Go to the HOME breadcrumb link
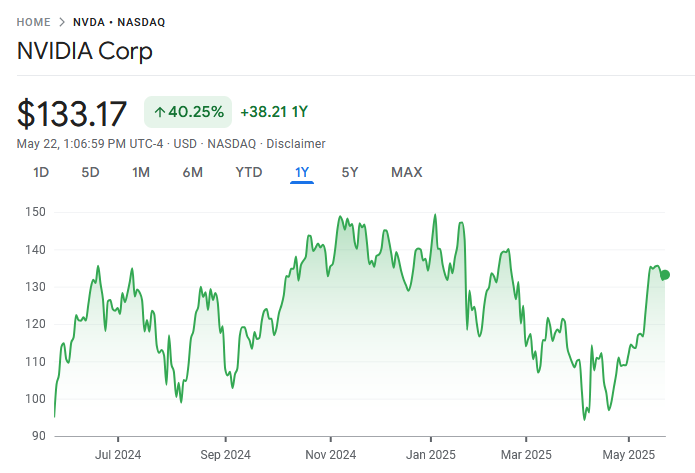695x473 pixels. (33, 22)
